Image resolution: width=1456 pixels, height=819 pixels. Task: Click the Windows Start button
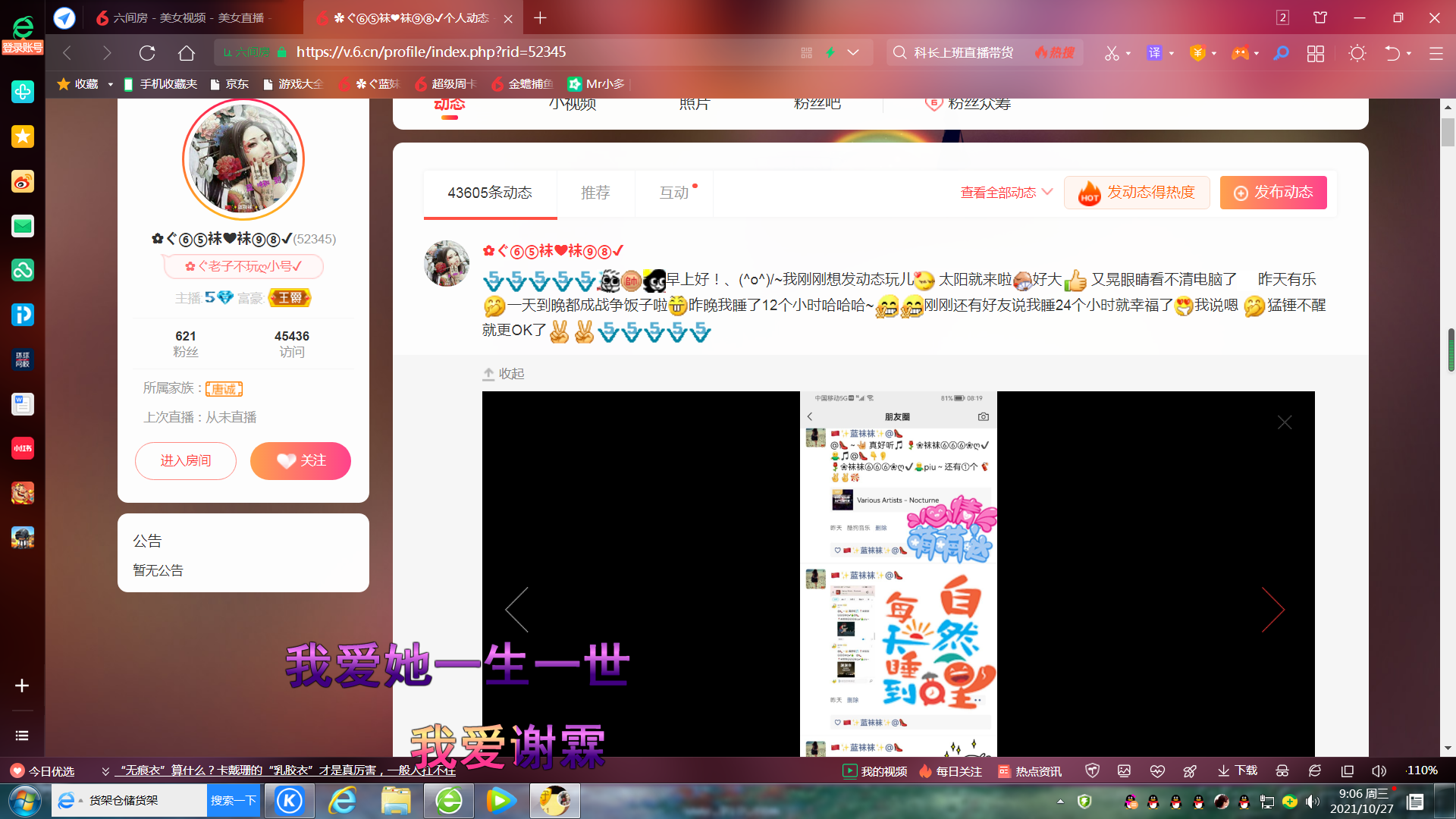point(25,802)
